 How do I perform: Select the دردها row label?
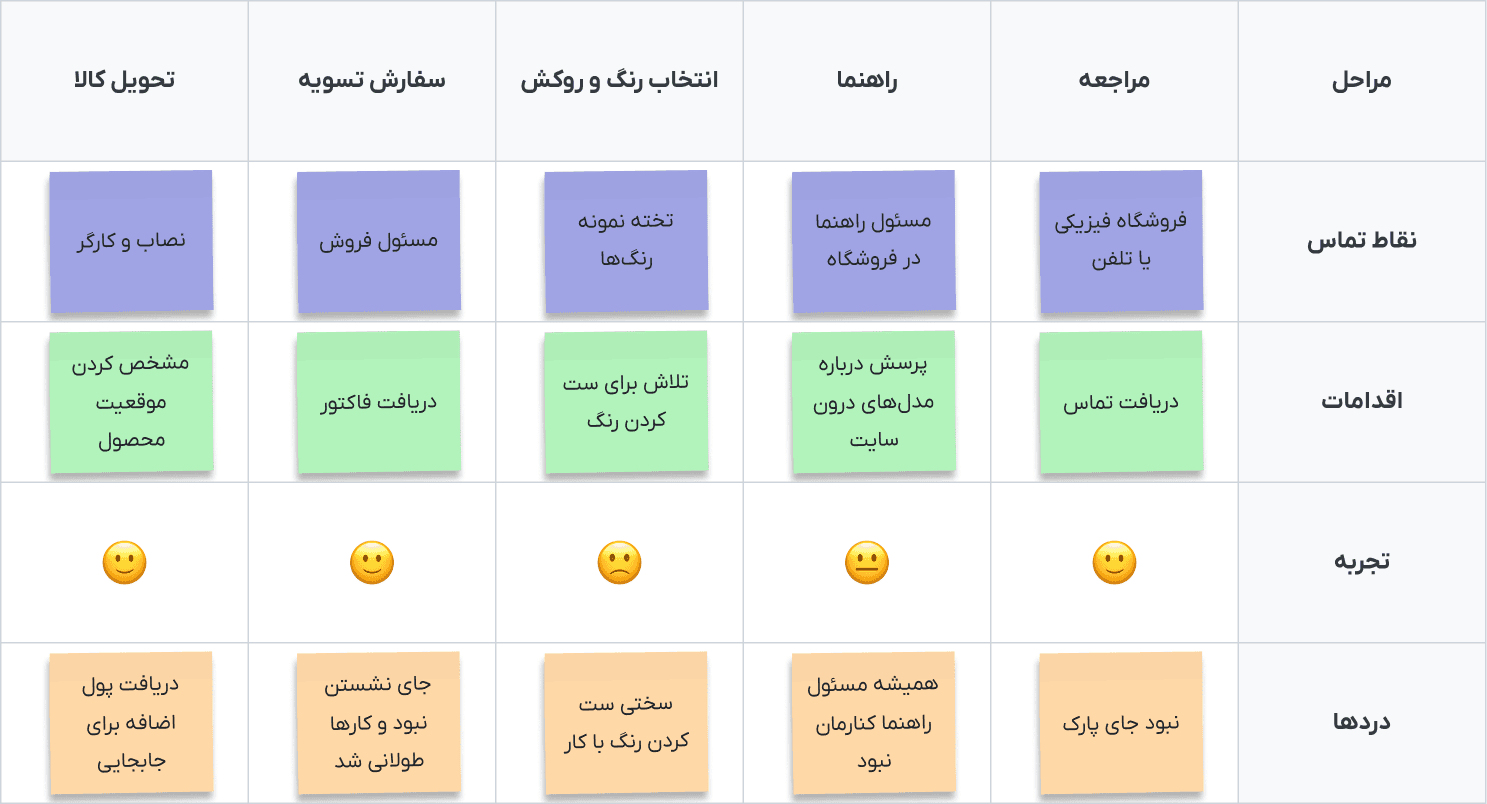tap(1361, 723)
